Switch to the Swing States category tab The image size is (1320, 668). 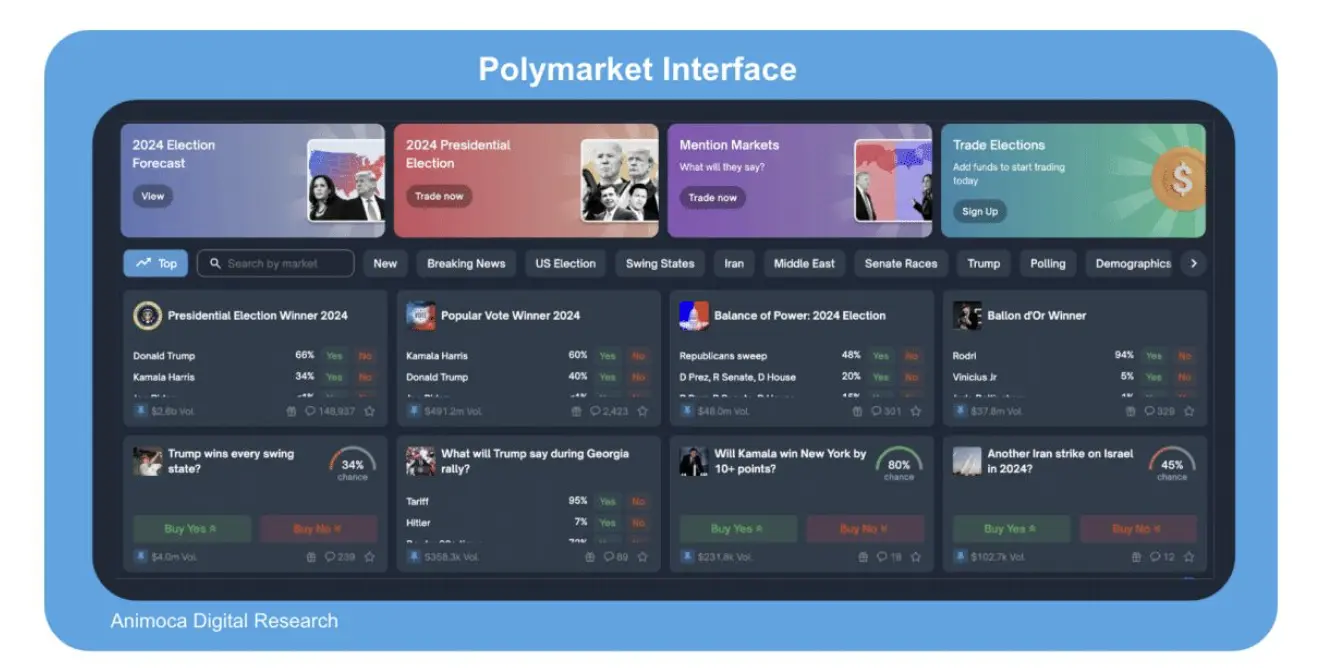[659, 263]
